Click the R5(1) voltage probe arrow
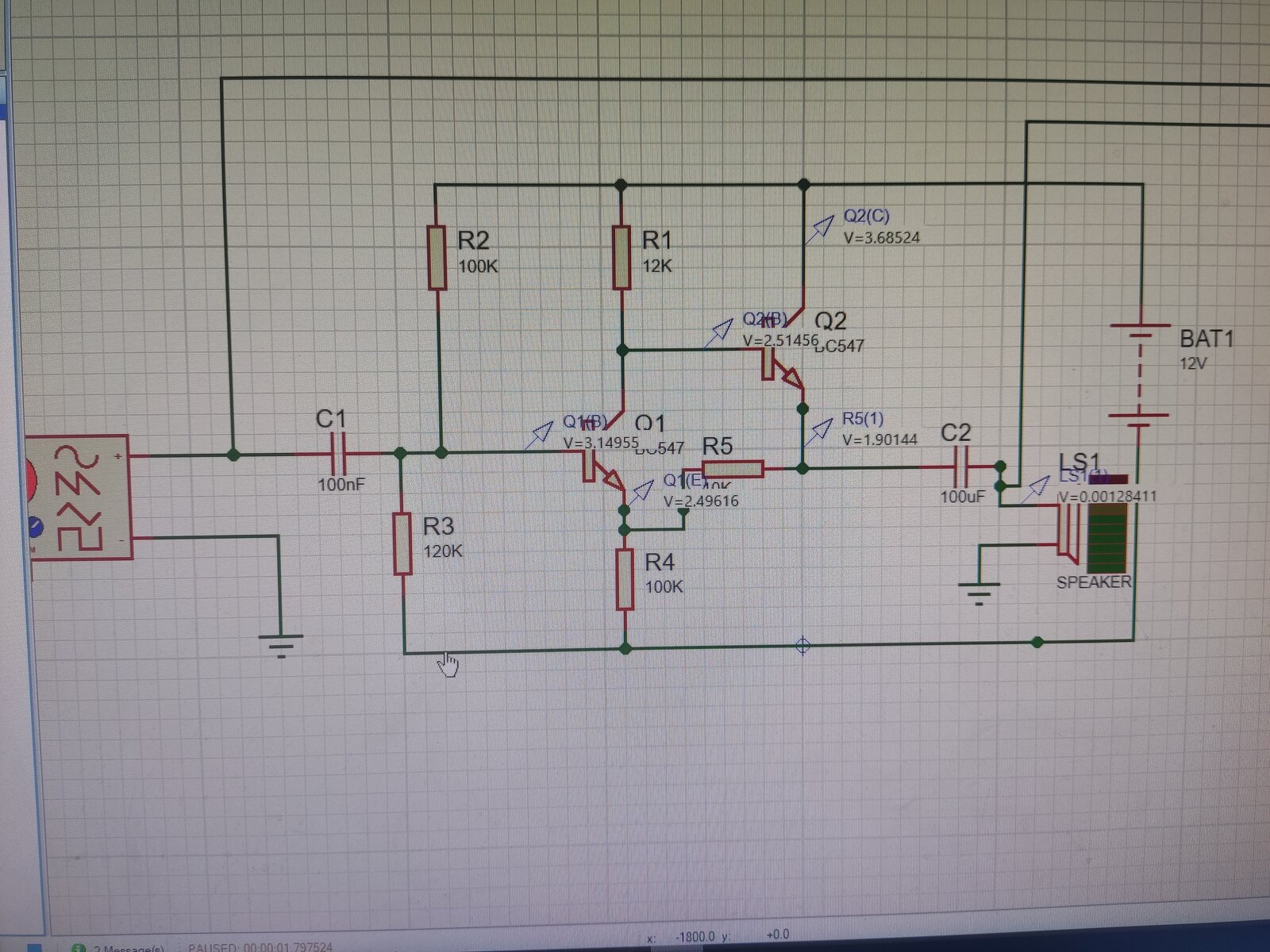The width and height of the screenshot is (1270, 952). (x=818, y=432)
